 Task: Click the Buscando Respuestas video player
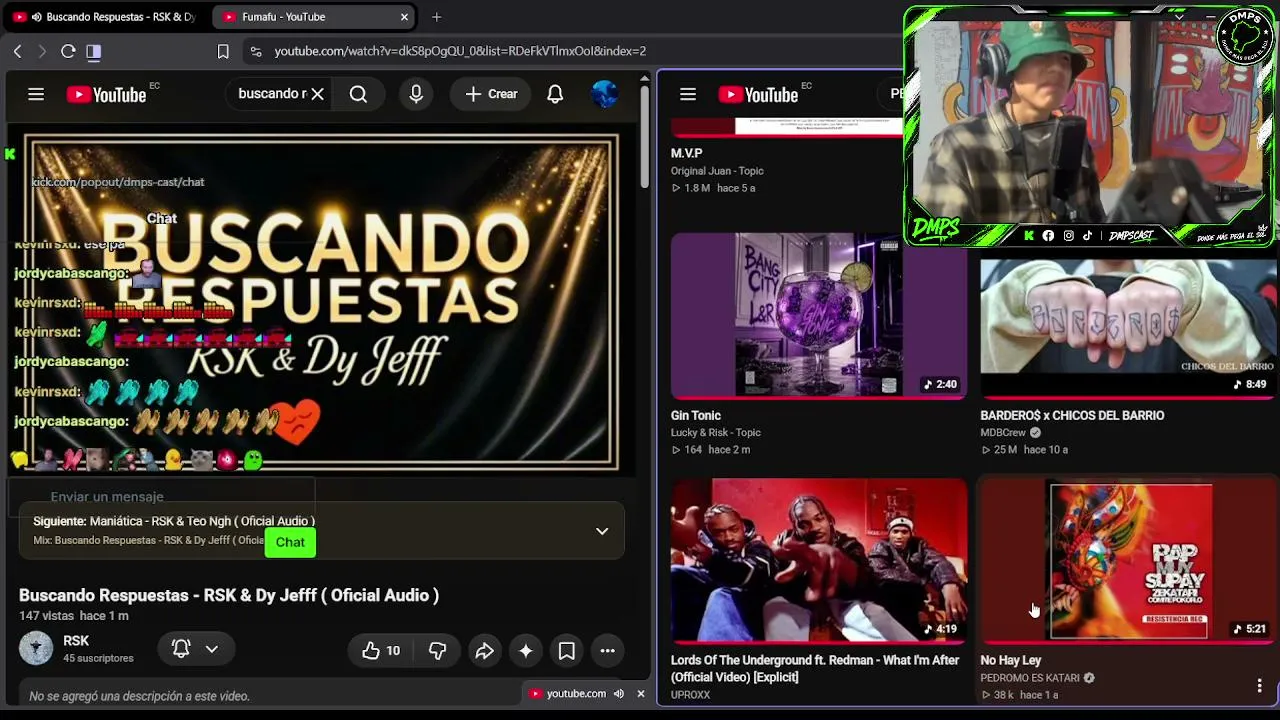(322, 302)
